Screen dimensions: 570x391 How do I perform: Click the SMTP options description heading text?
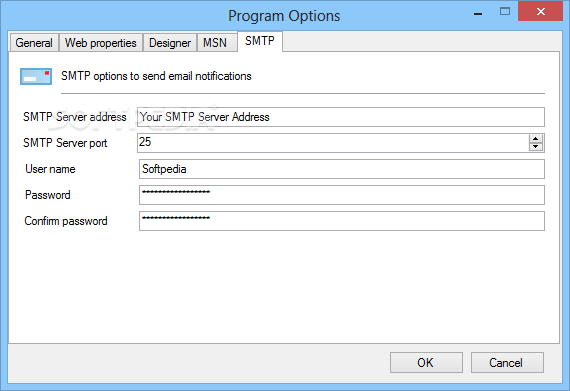pos(156,76)
